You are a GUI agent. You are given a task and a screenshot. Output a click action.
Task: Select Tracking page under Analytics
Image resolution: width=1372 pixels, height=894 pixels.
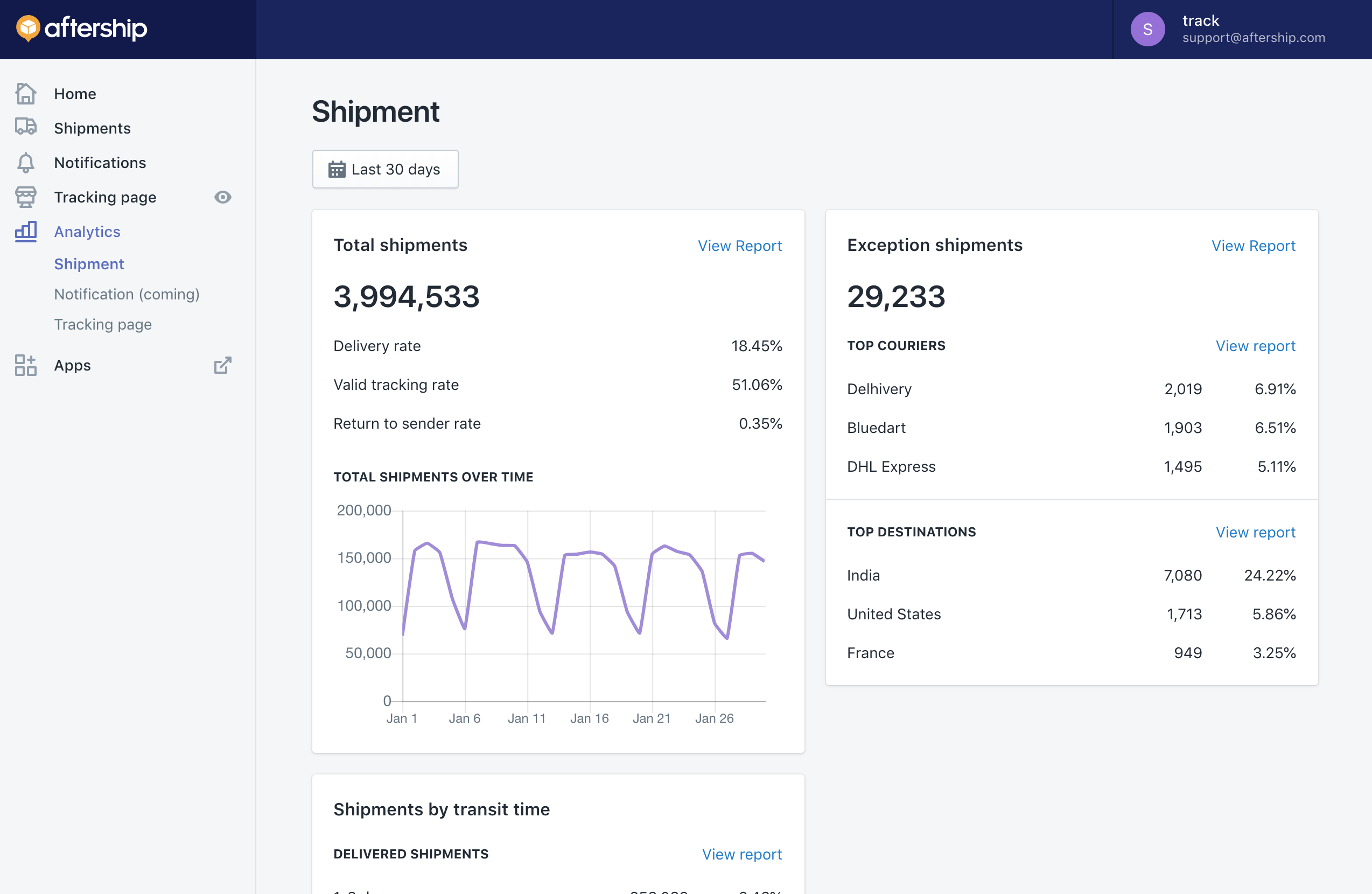[x=103, y=325]
